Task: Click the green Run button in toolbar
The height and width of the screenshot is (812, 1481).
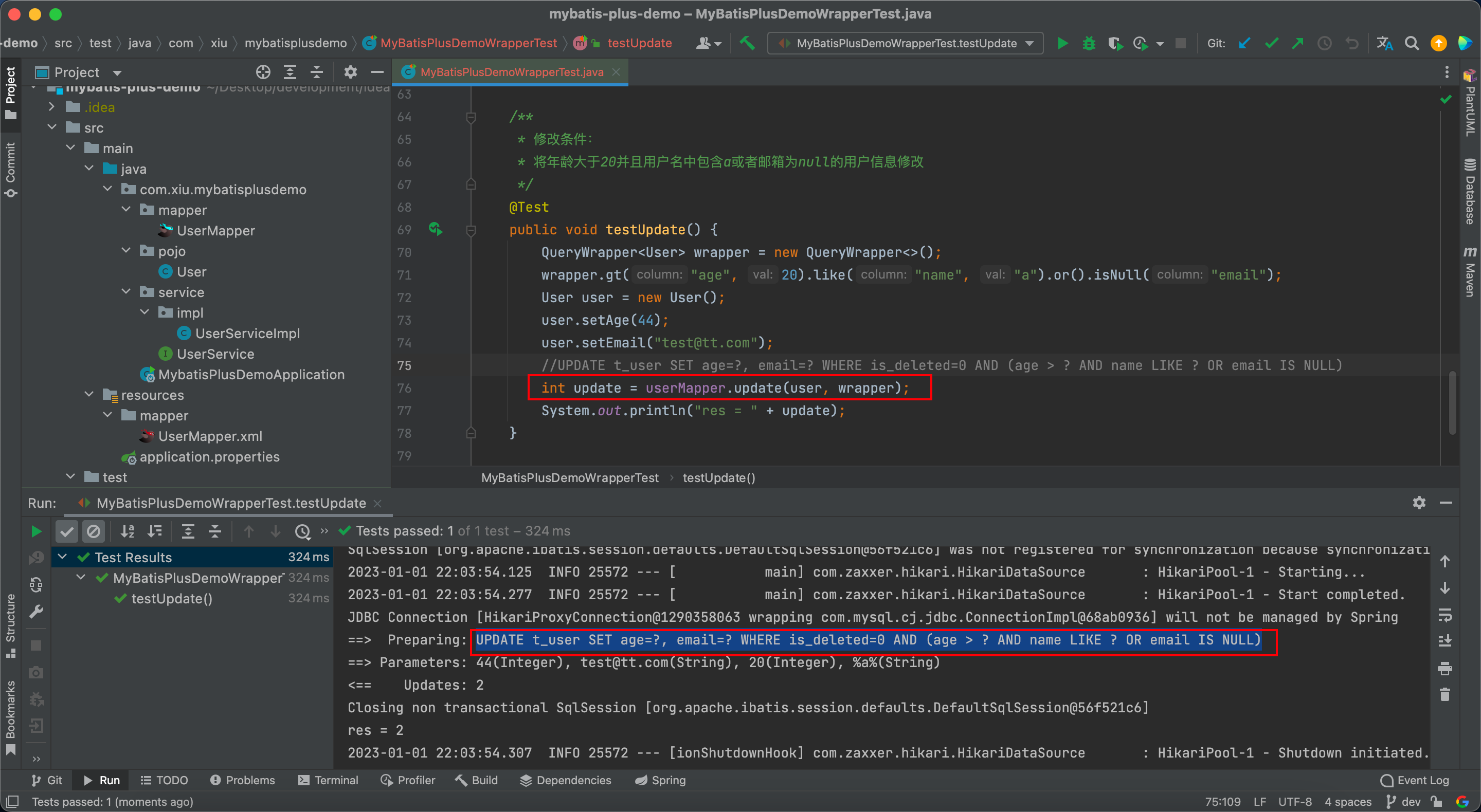Action: coord(1062,43)
